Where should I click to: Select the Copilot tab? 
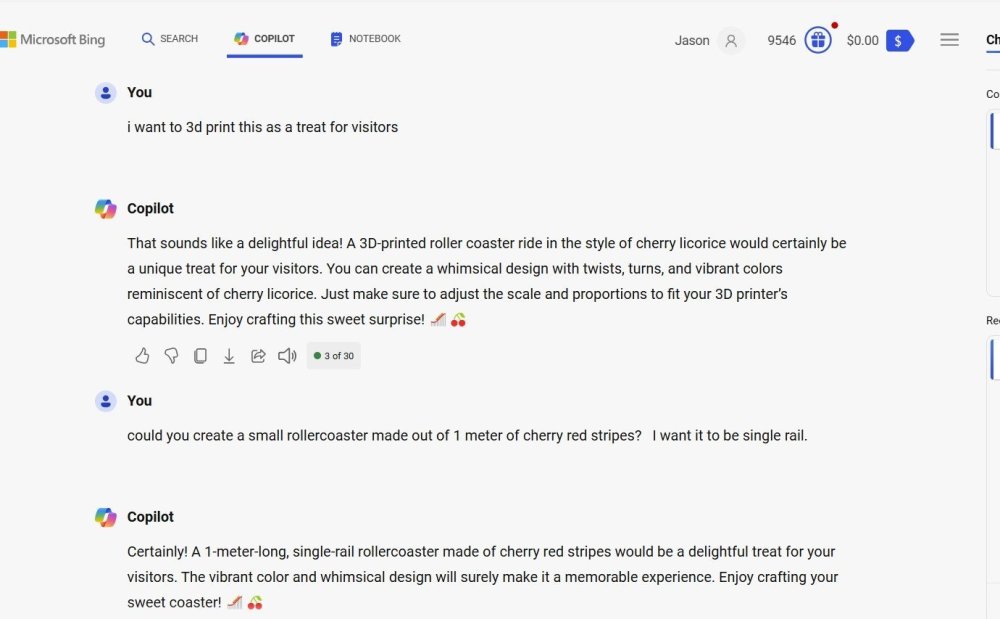point(264,39)
